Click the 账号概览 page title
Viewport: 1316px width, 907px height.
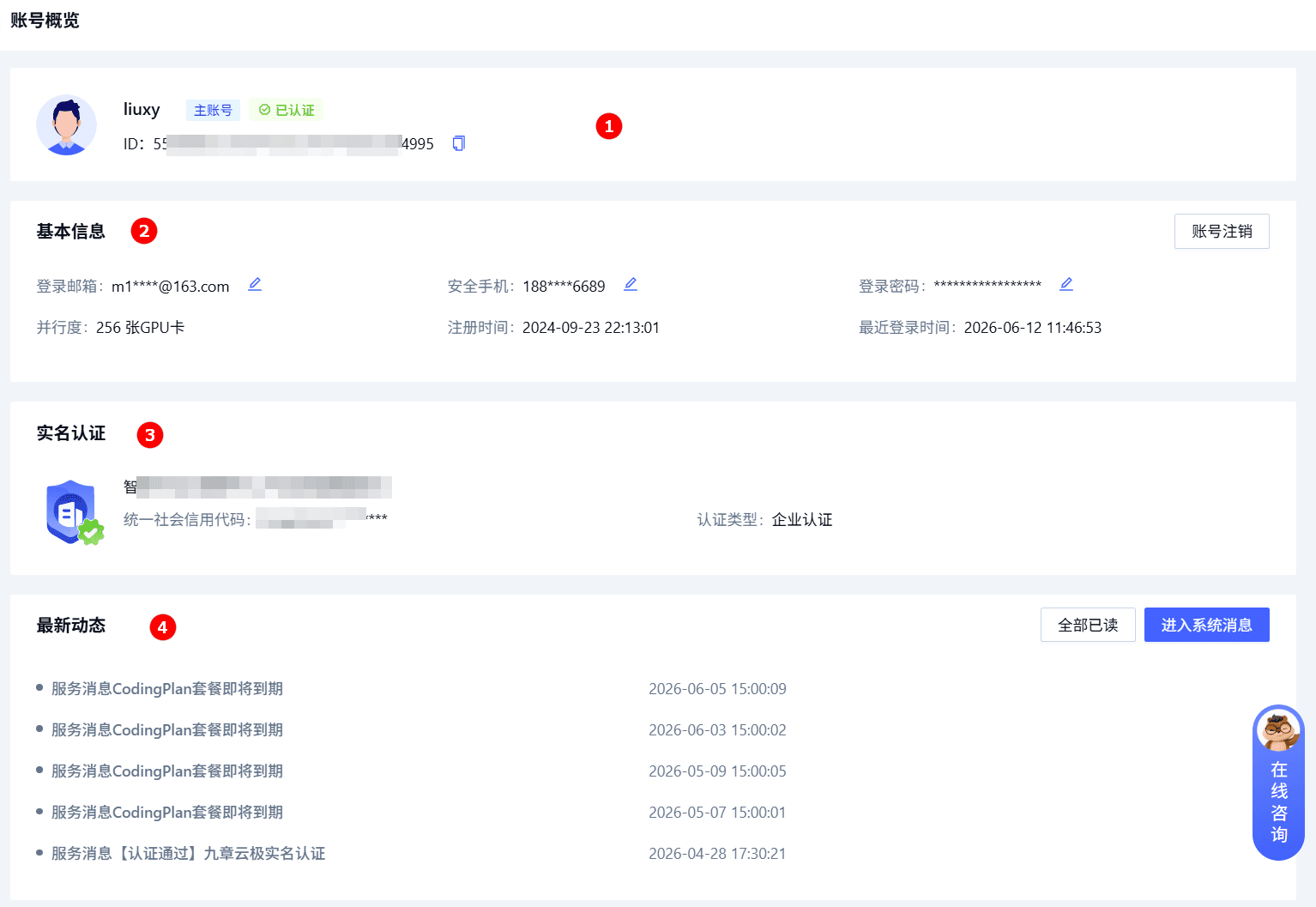(x=45, y=20)
